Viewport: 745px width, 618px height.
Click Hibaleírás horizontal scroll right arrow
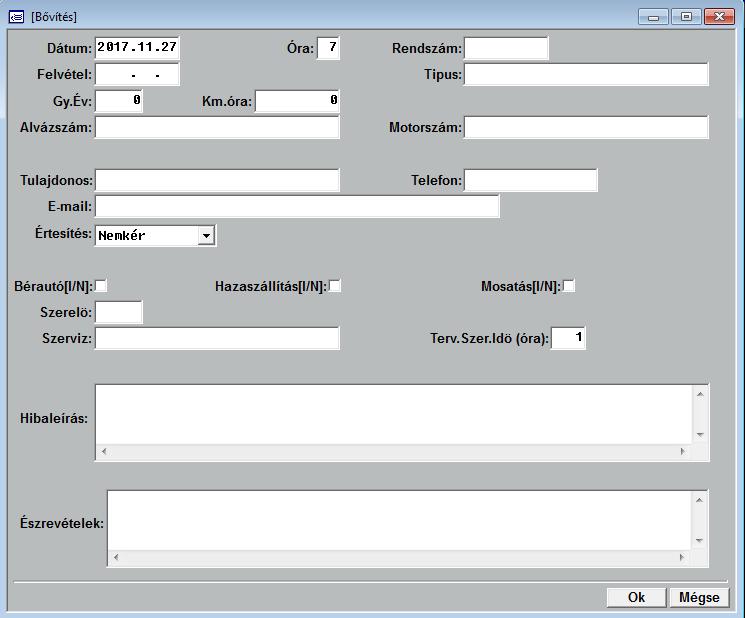click(x=683, y=452)
